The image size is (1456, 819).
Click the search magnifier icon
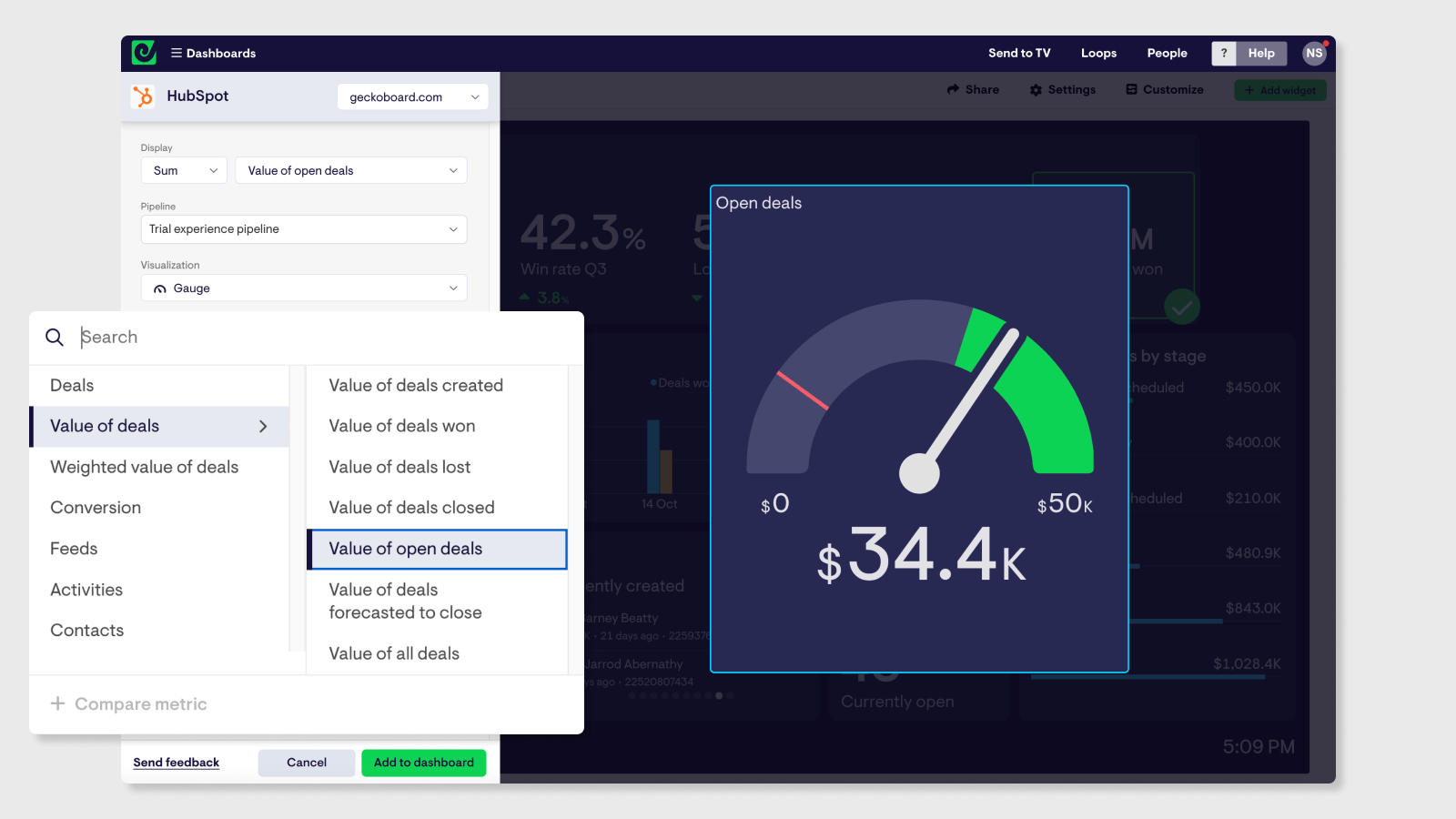(55, 338)
